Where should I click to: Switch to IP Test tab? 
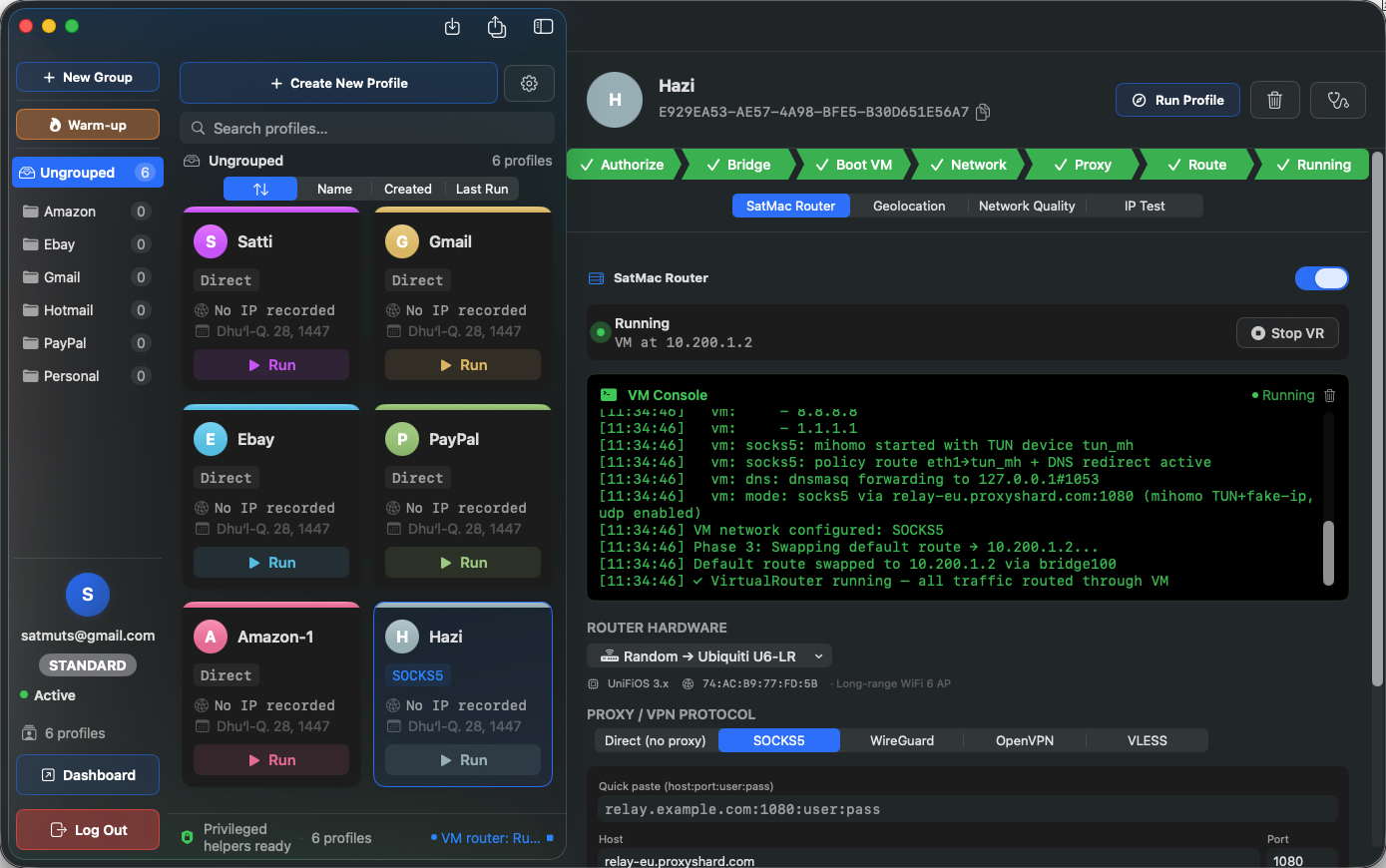1145,206
